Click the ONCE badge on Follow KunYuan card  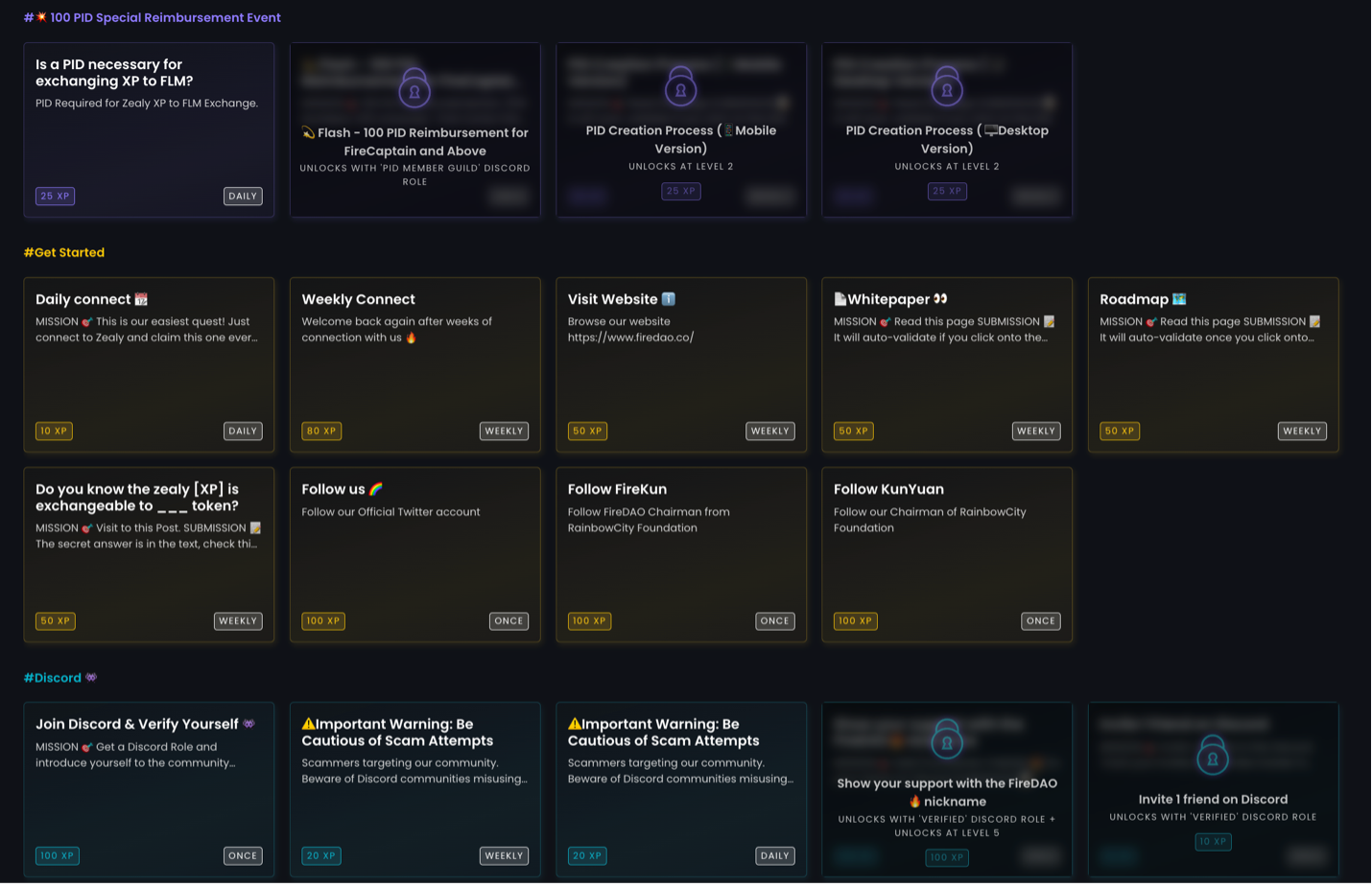(x=1040, y=621)
